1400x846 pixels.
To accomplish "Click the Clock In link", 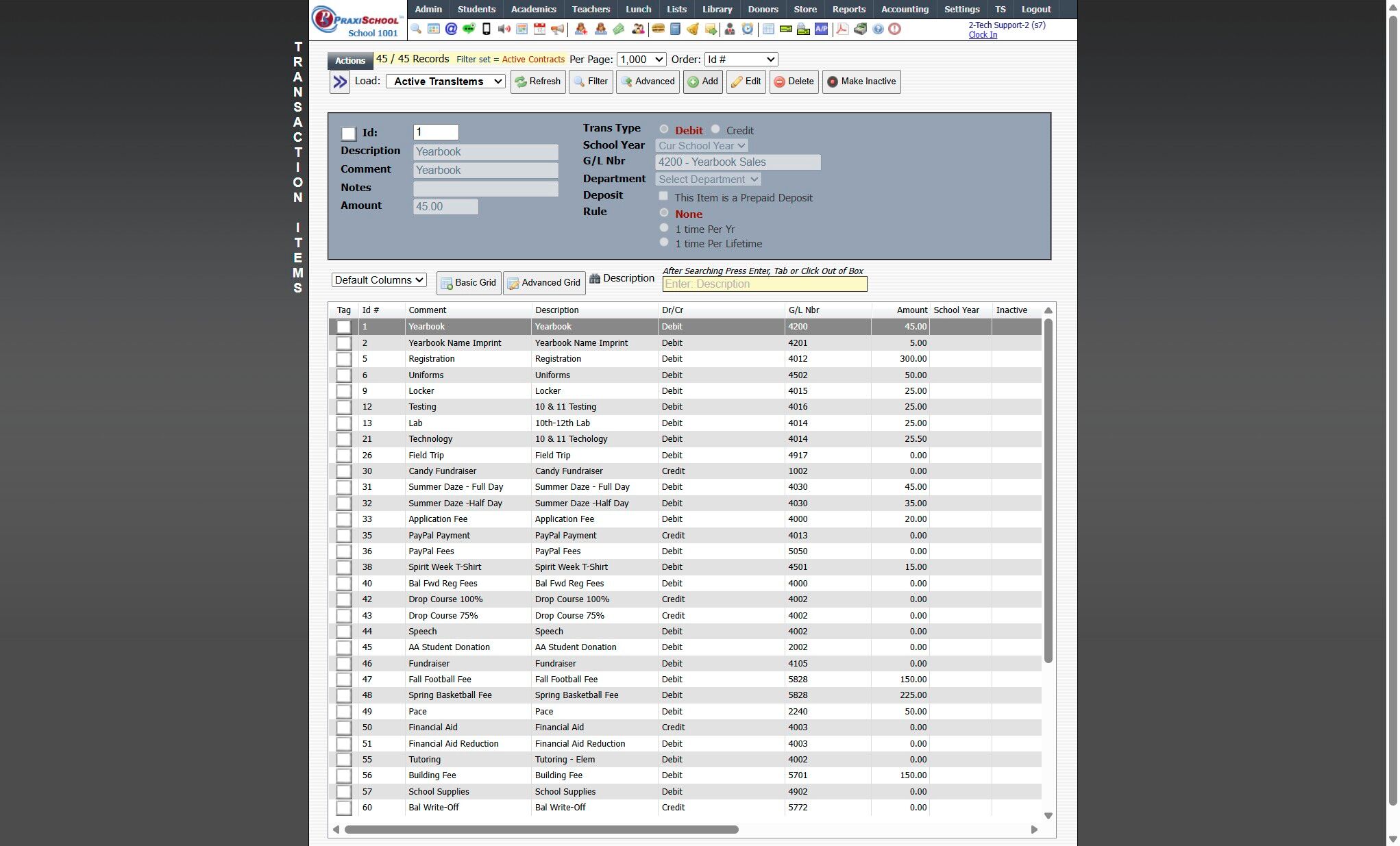I will click(x=983, y=35).
